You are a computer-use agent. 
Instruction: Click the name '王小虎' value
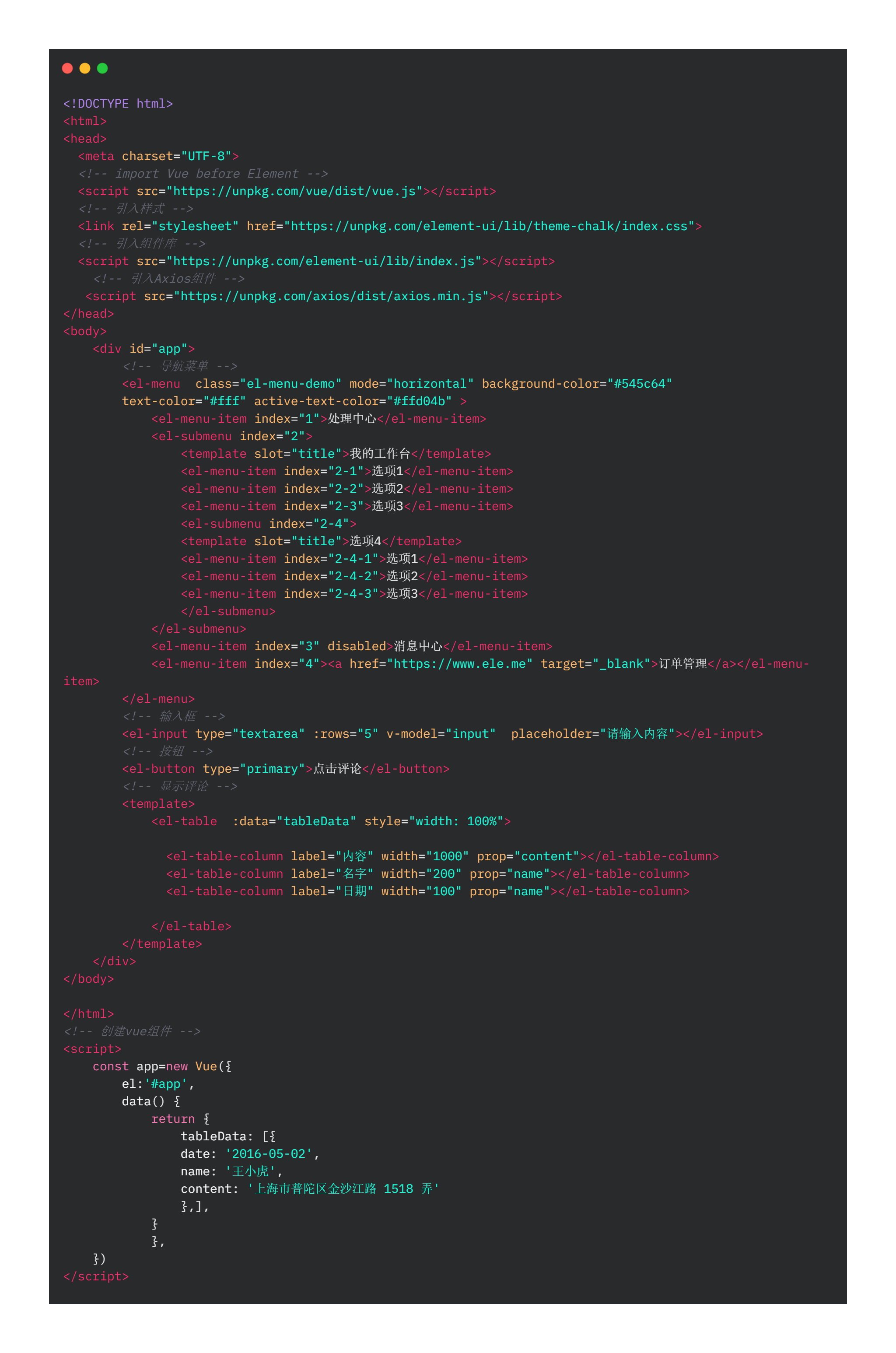pos(250,1171)
